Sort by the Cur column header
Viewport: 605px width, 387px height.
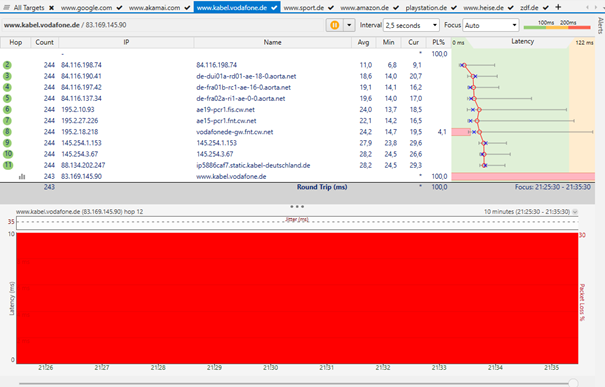click(x=413, y=42)
